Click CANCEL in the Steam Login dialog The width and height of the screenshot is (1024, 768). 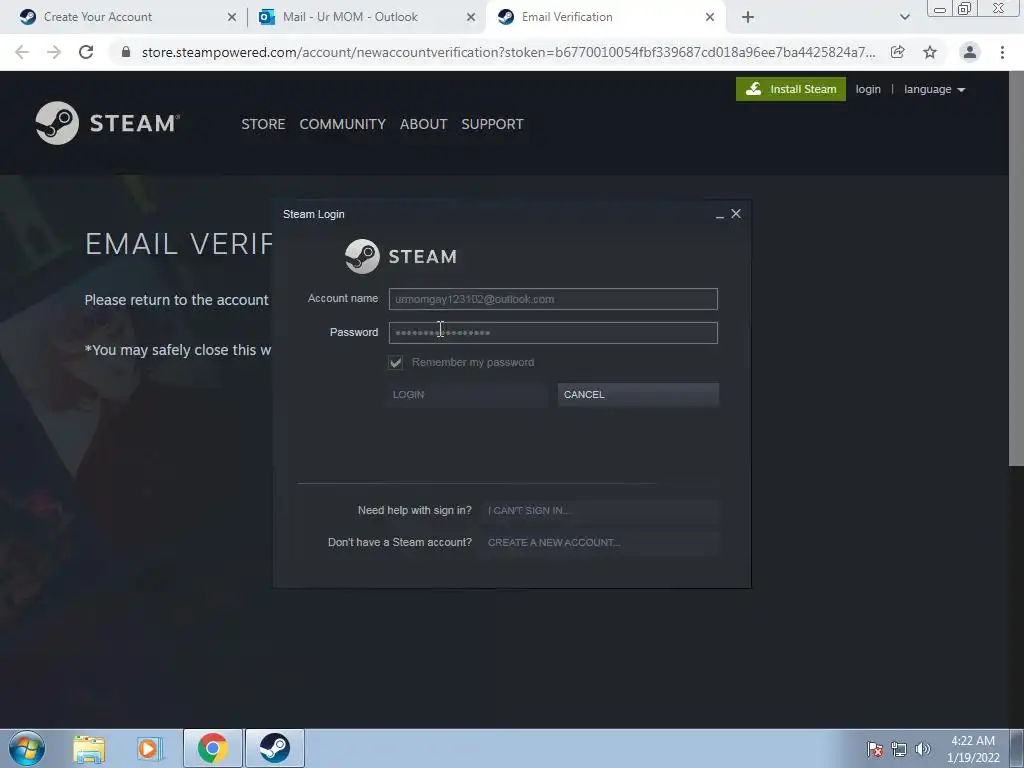pos(638,394)
